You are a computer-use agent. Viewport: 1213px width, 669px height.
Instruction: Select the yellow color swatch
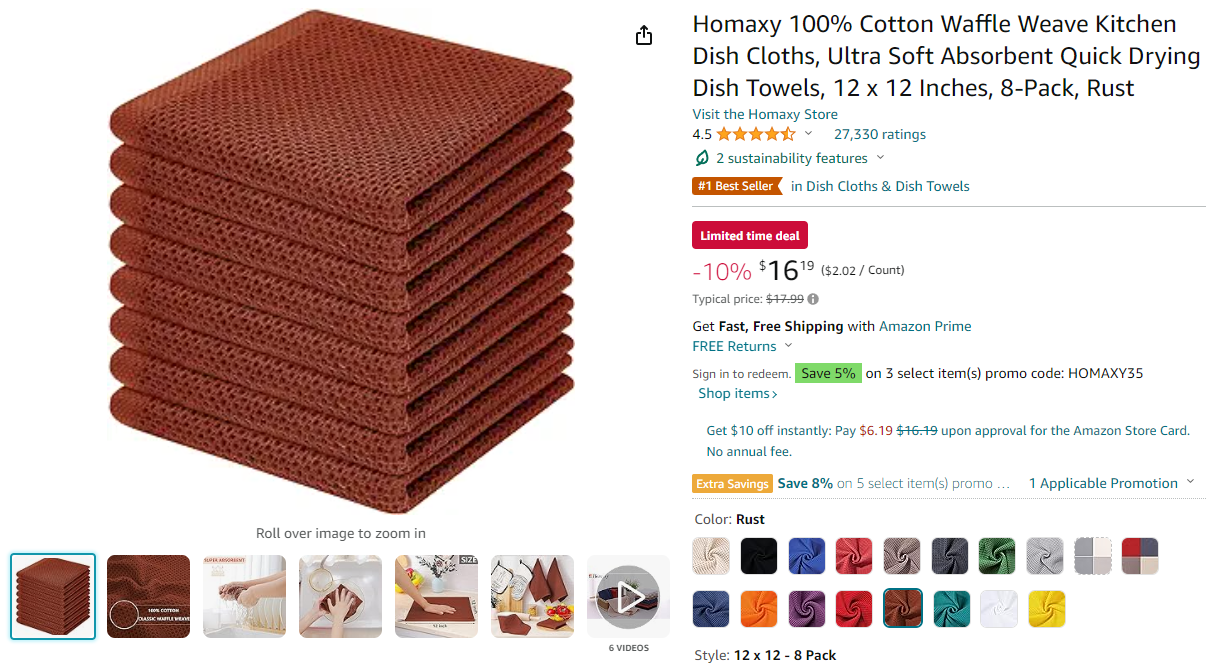[1046, 608]
